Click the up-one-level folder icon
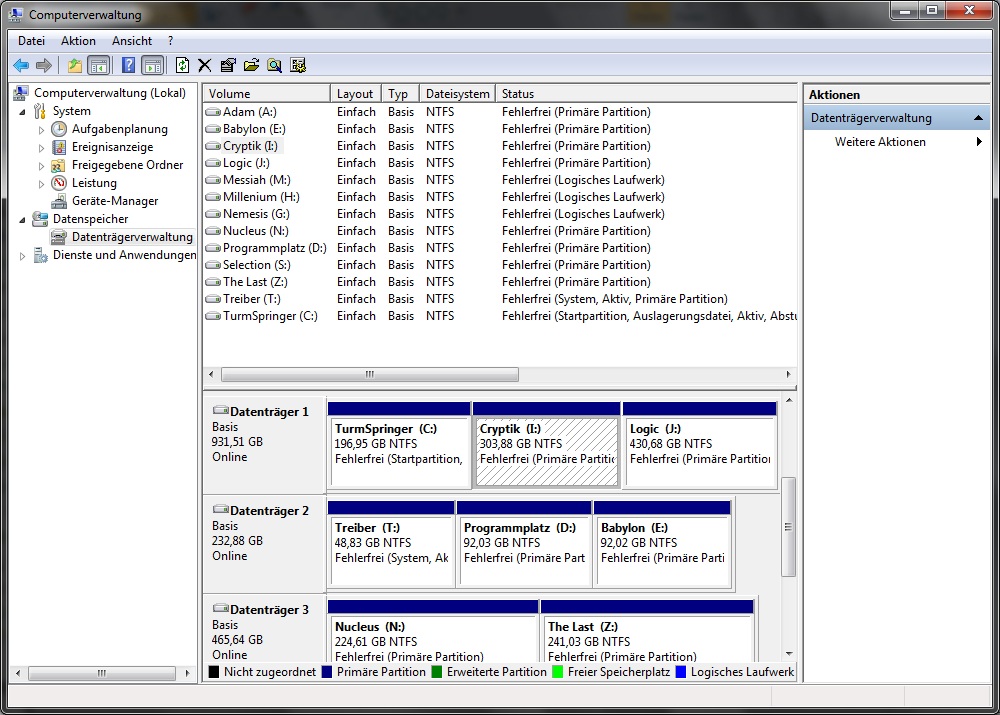 [x=75, y=65]
